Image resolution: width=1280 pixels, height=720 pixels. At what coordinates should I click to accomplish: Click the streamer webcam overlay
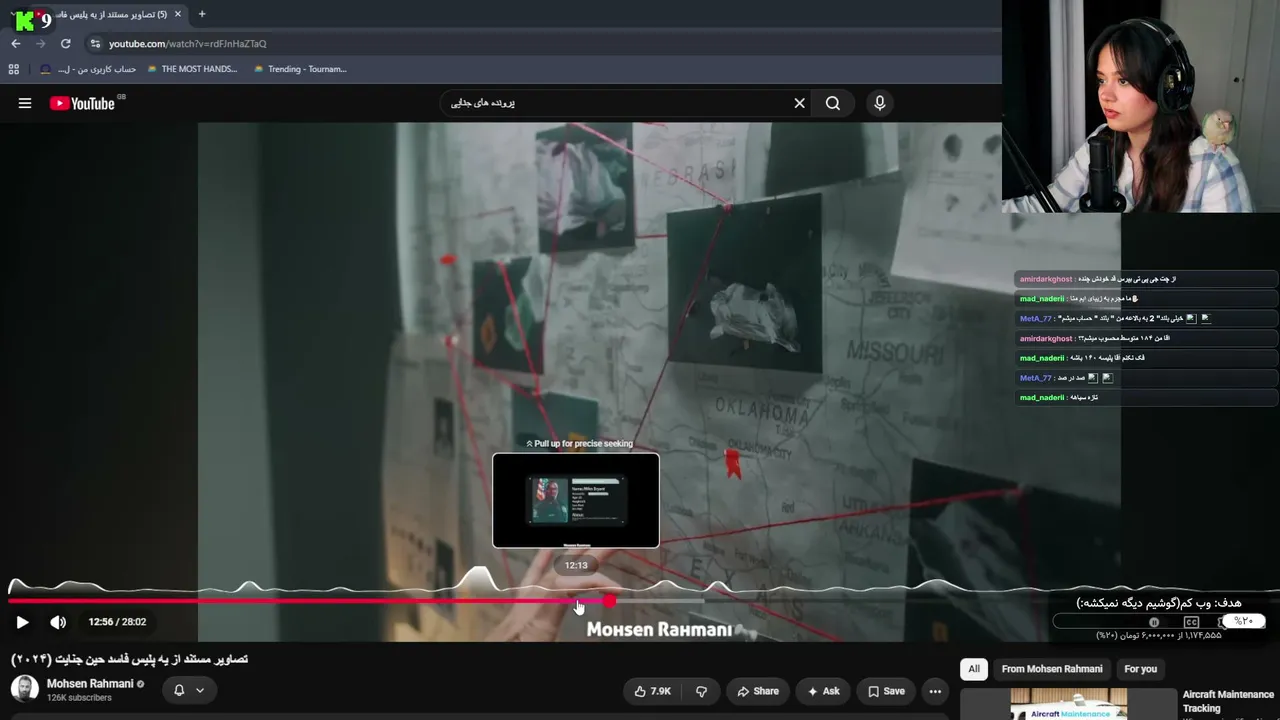(1140, 106)
